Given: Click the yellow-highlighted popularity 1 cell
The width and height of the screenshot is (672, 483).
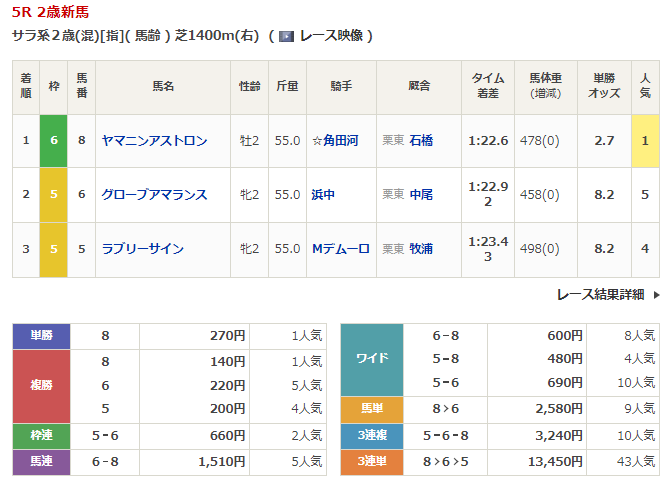Looking at the screenshot, I should [x=645, y=141].
